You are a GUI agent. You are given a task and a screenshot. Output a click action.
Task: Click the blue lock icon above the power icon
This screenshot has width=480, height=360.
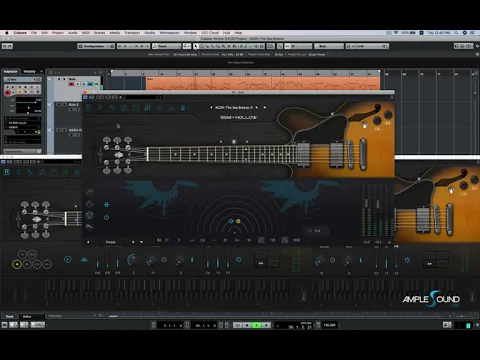click(106, 205)
